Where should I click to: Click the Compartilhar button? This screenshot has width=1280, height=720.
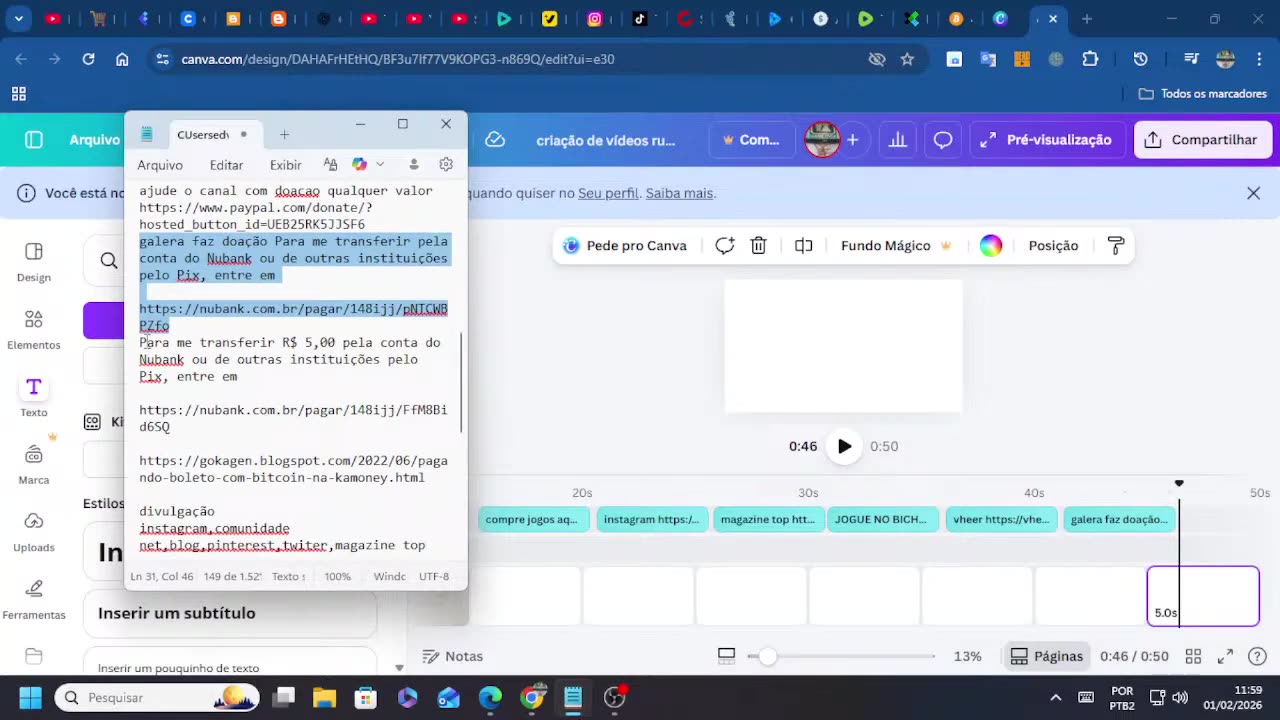coord(1202,140)
